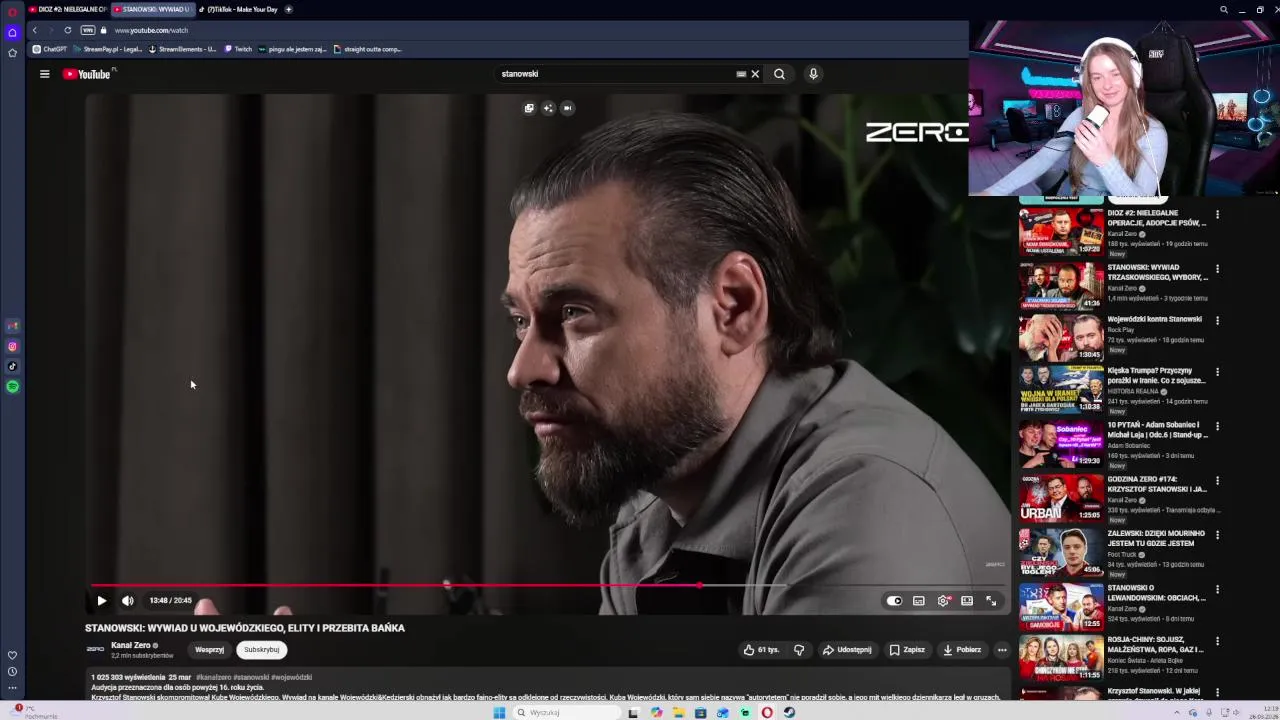Dislike the video

[x=799, y=650]
